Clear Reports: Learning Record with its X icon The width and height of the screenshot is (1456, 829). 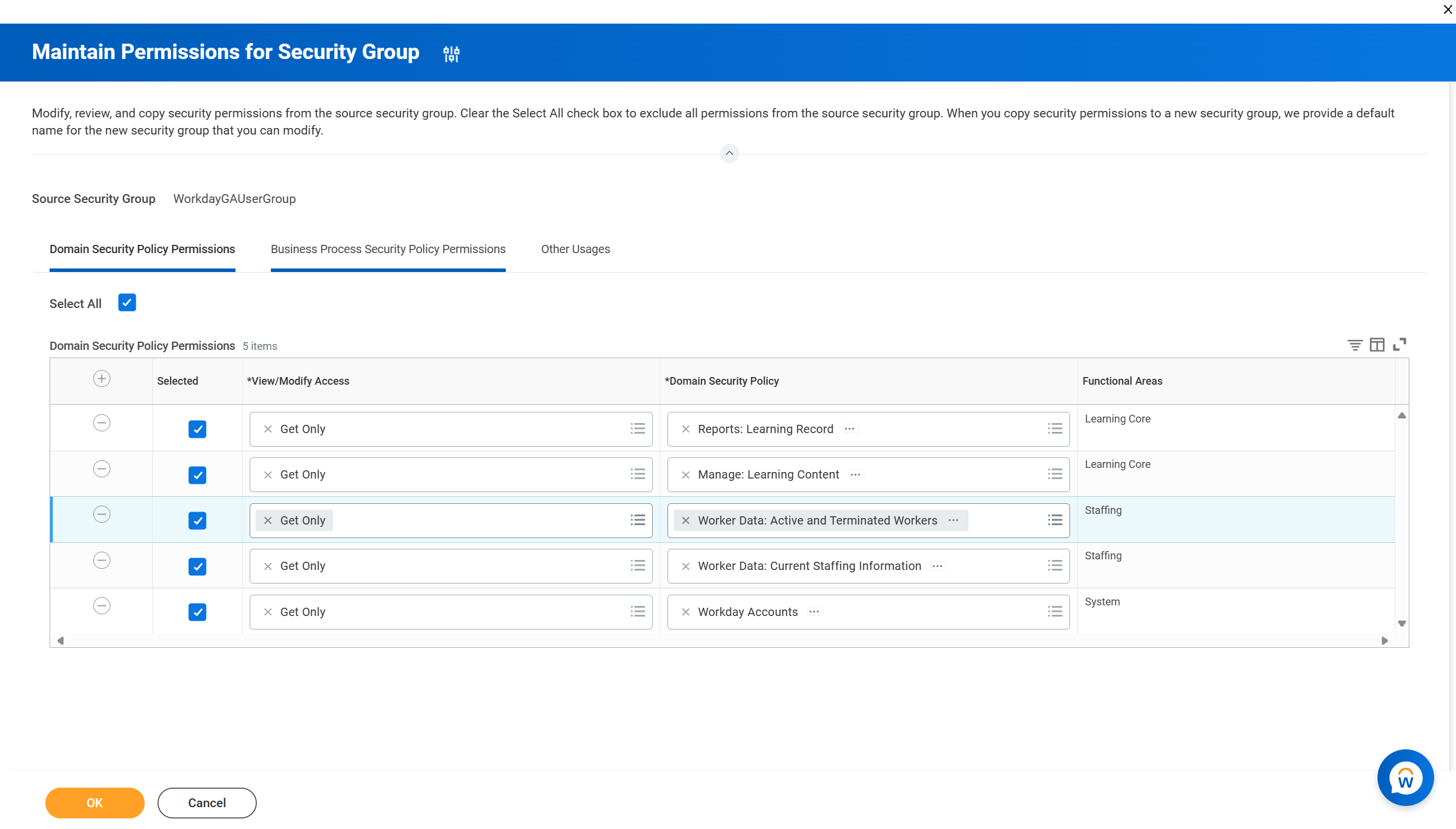[685, 429]
